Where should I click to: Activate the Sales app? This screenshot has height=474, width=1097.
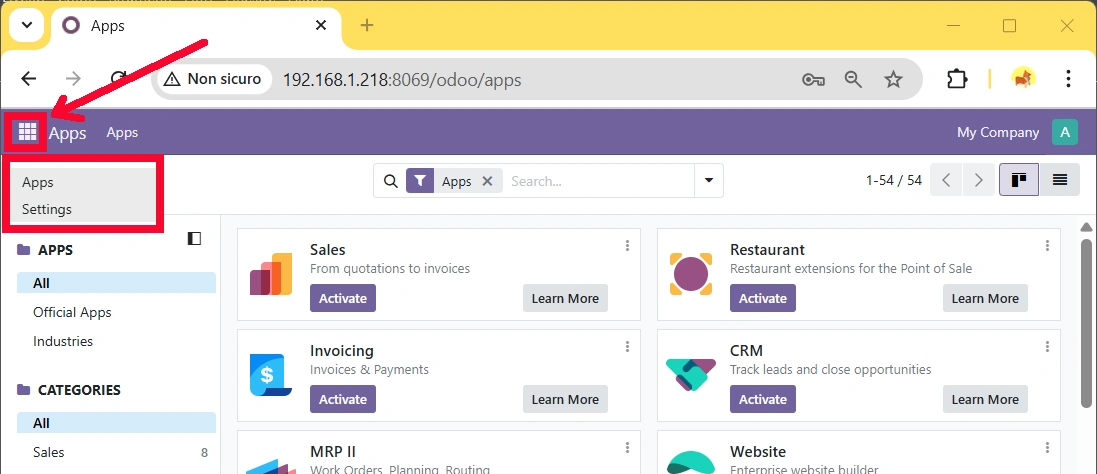pyautogui.click(x=343, y=298)
